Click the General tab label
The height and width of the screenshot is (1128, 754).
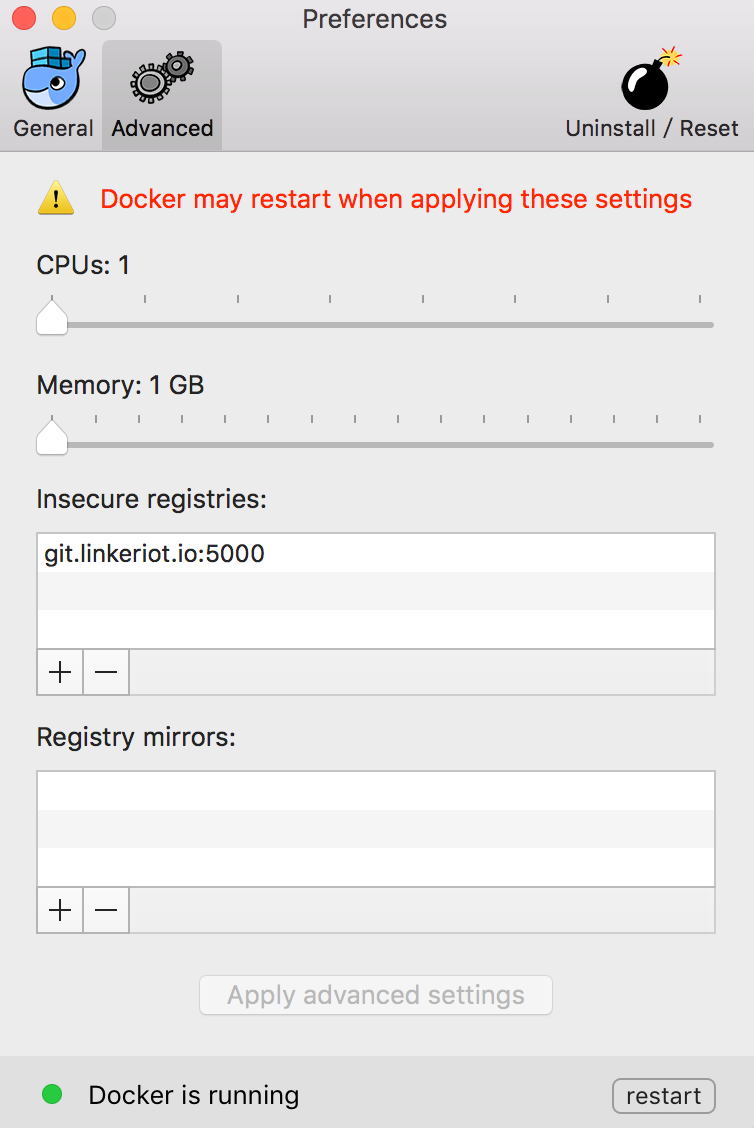pos(53,128)
